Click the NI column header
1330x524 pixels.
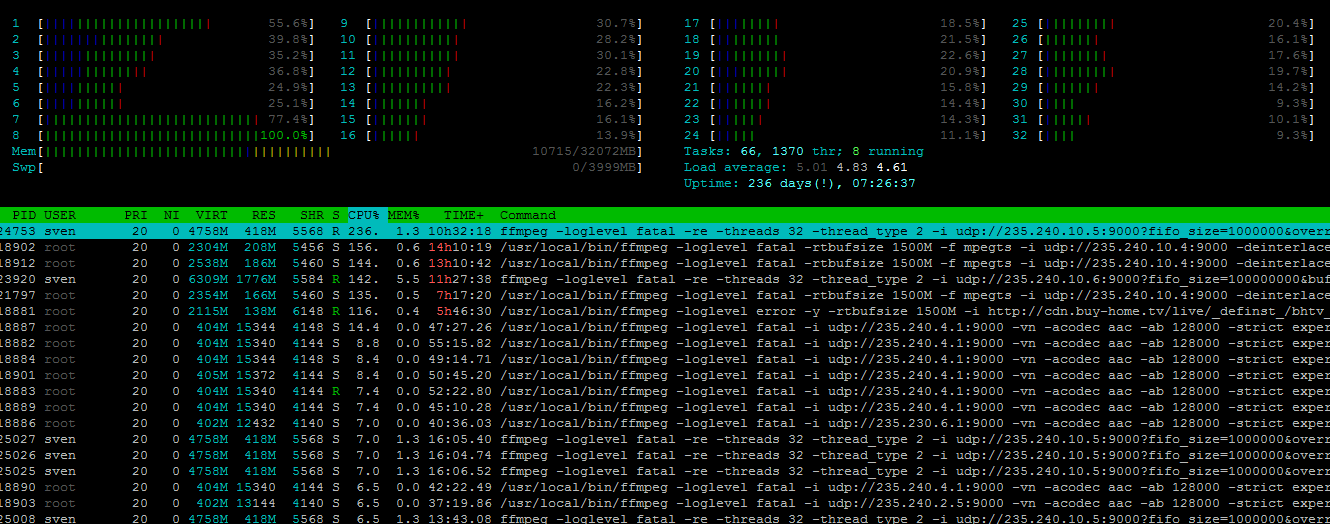(x=172, y=215)
